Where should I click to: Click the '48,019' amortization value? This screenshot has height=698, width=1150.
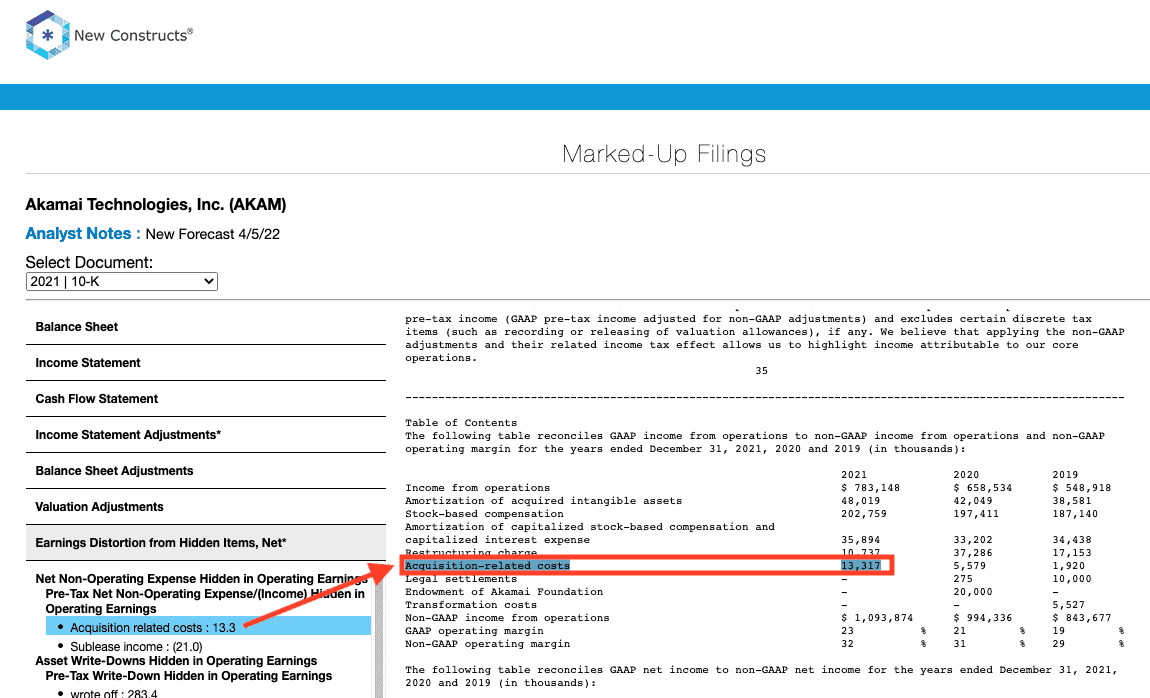pos(860,502)
